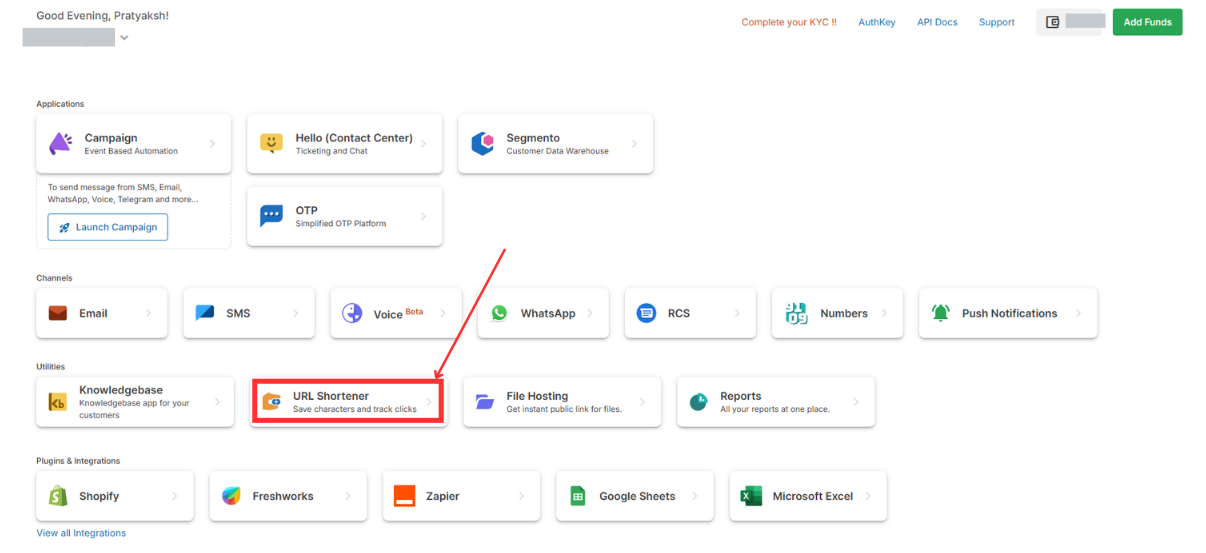Click "All your reports at one place." text
1206x553 pixels.
click(x=775, y=409)
